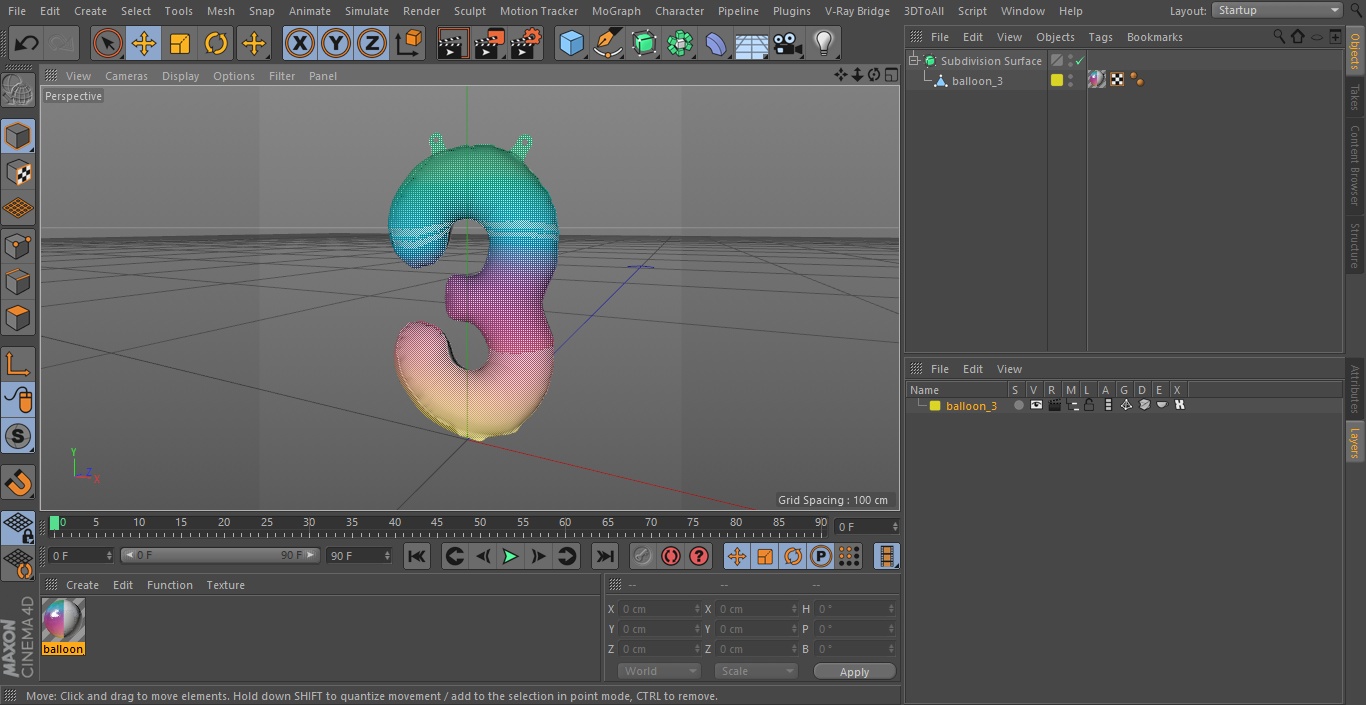Open the Array modeling objects icon
The width and height of the screenshot is (1366, 705).
coord(680,43)
